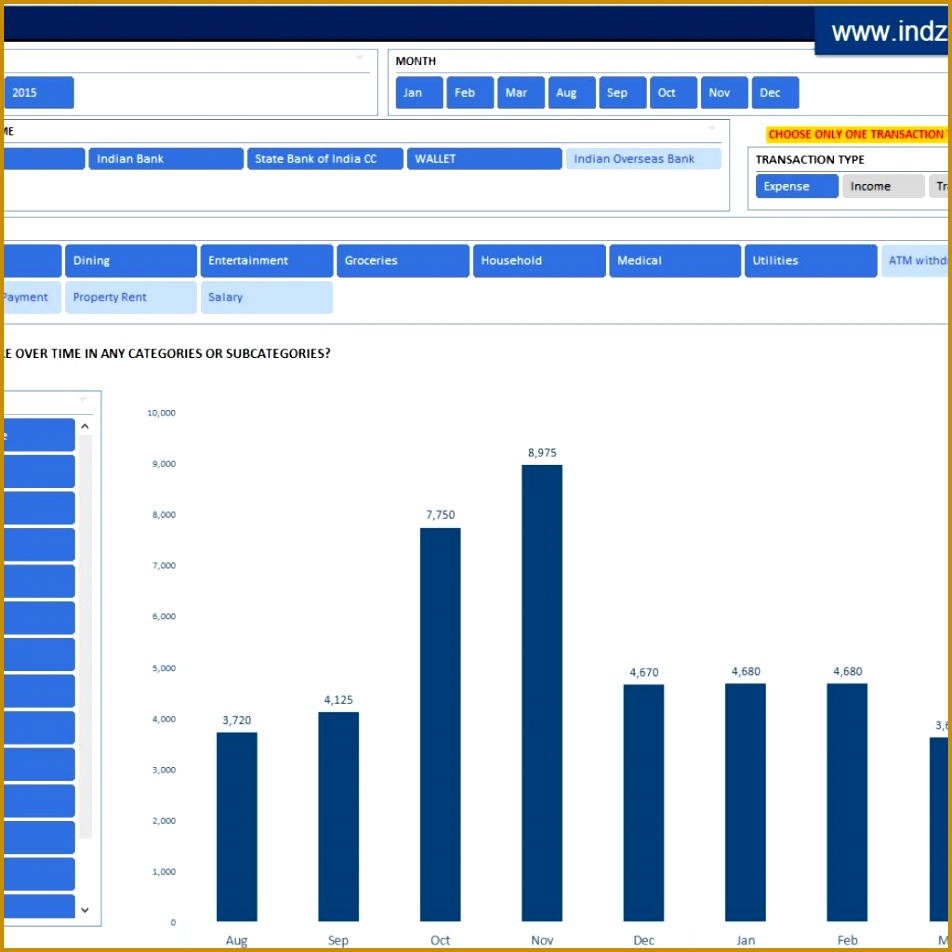The image size is (952, 952).
Task: Click the 7,750 data label
Action: 440,515
